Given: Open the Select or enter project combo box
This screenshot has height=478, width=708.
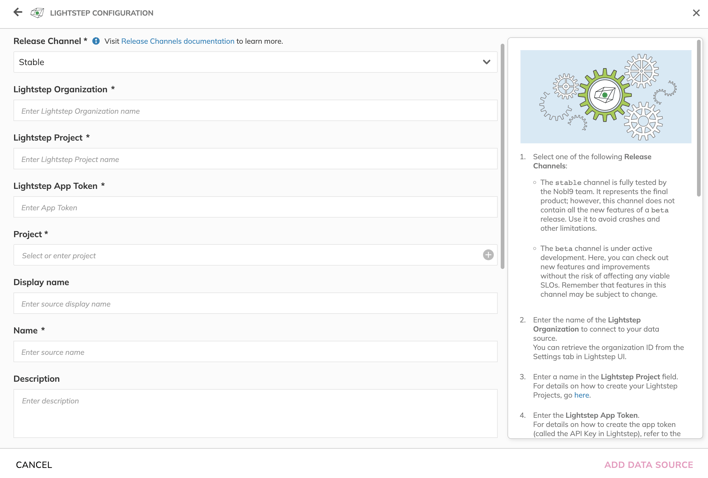Looking at the screenshot, I should [255, 255].
